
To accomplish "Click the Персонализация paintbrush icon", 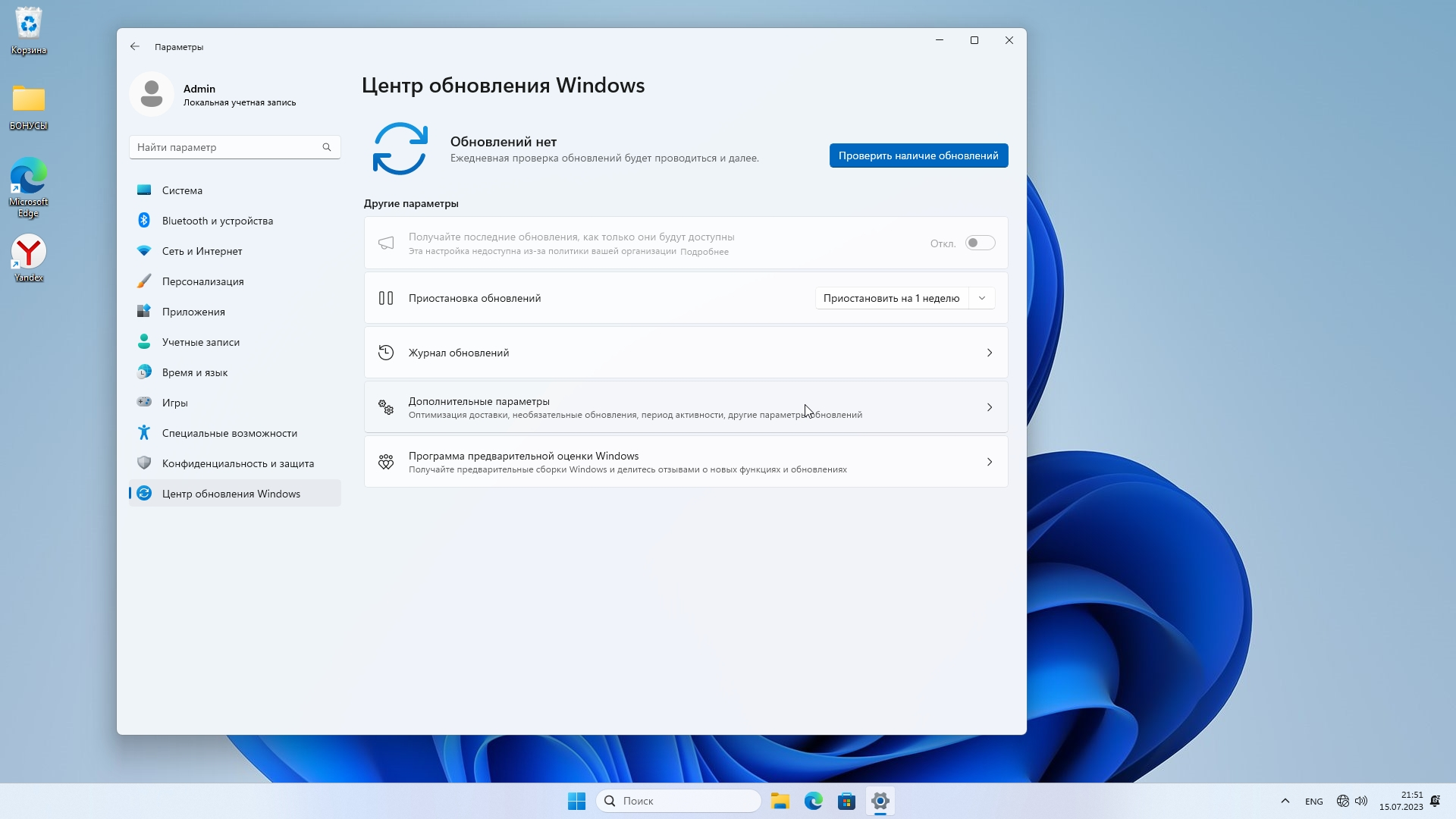I will tap(144, 281).
